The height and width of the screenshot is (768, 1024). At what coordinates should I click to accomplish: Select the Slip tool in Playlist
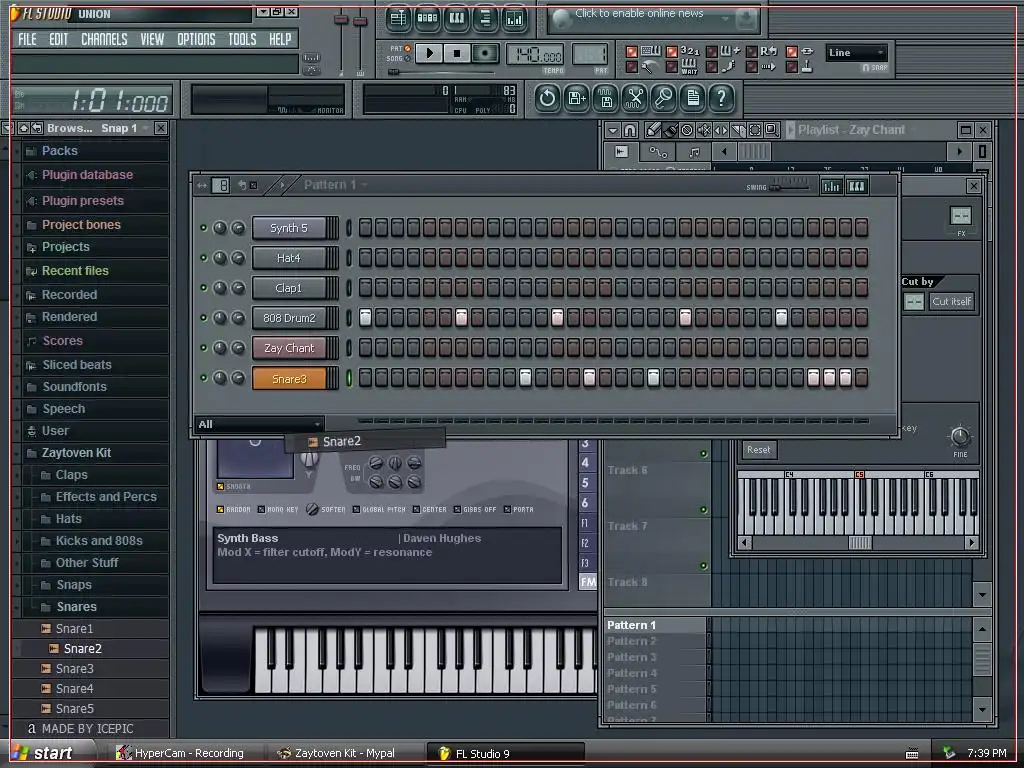pyautogui.click(x=721, y=130)
